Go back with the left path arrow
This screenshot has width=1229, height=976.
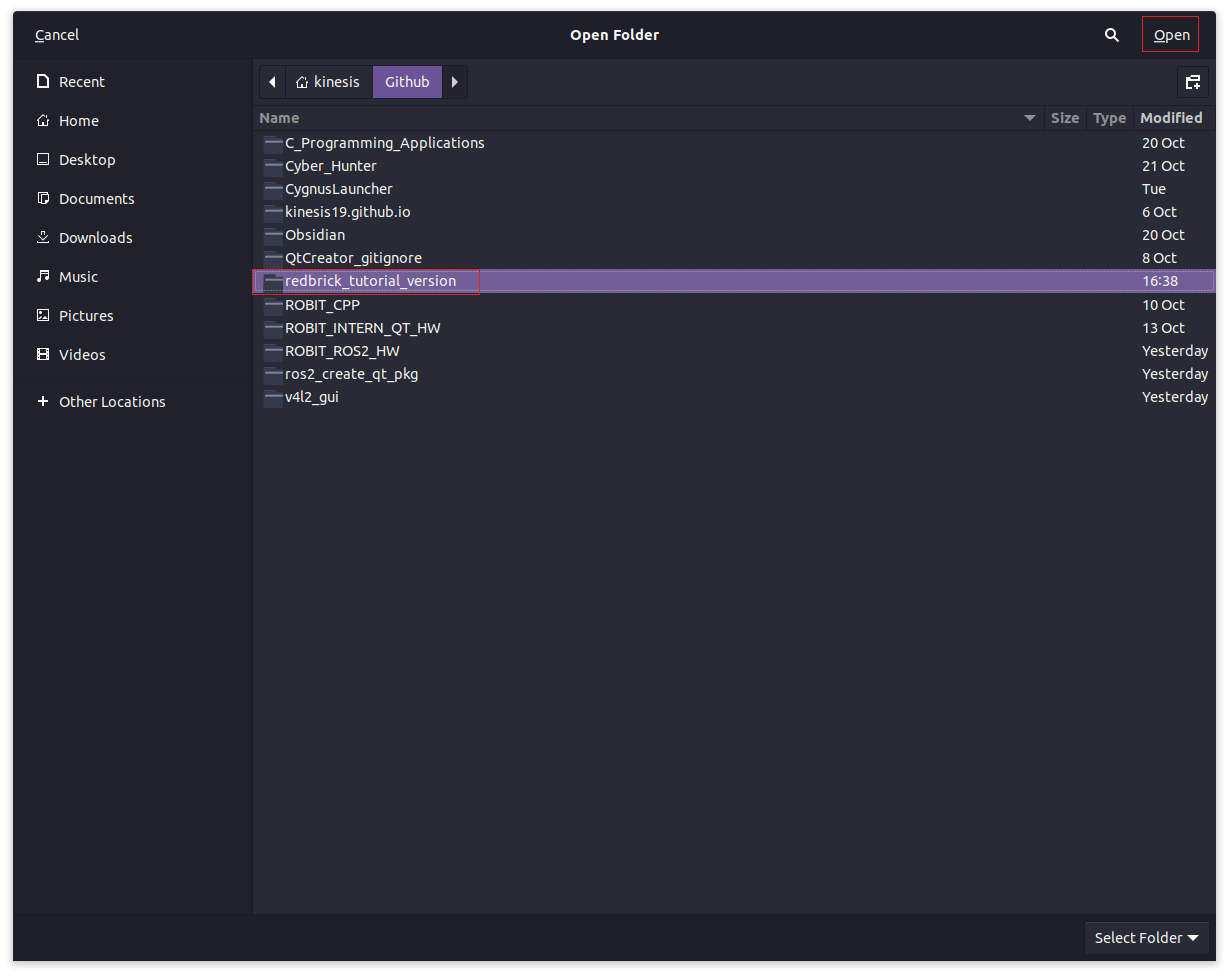tap(273, 82)
